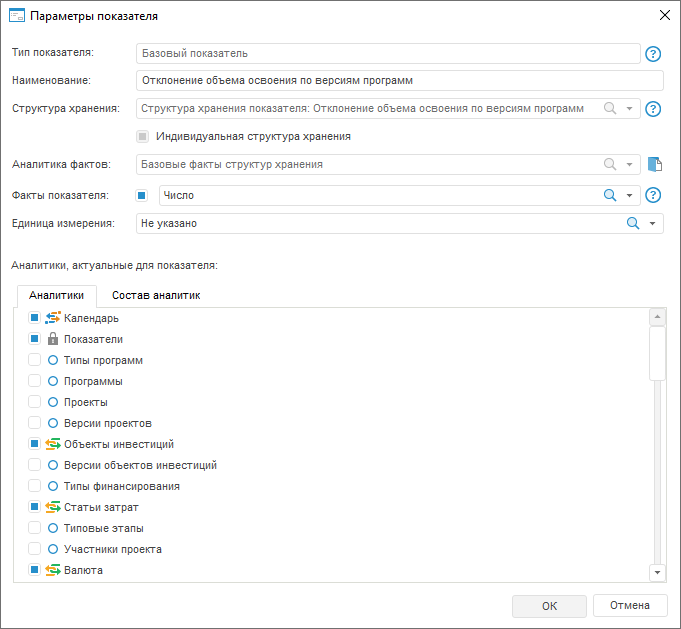Screen dimensions: 681x629
Task: Click help icon beside storage structure field
Action: tap(654, 109)
